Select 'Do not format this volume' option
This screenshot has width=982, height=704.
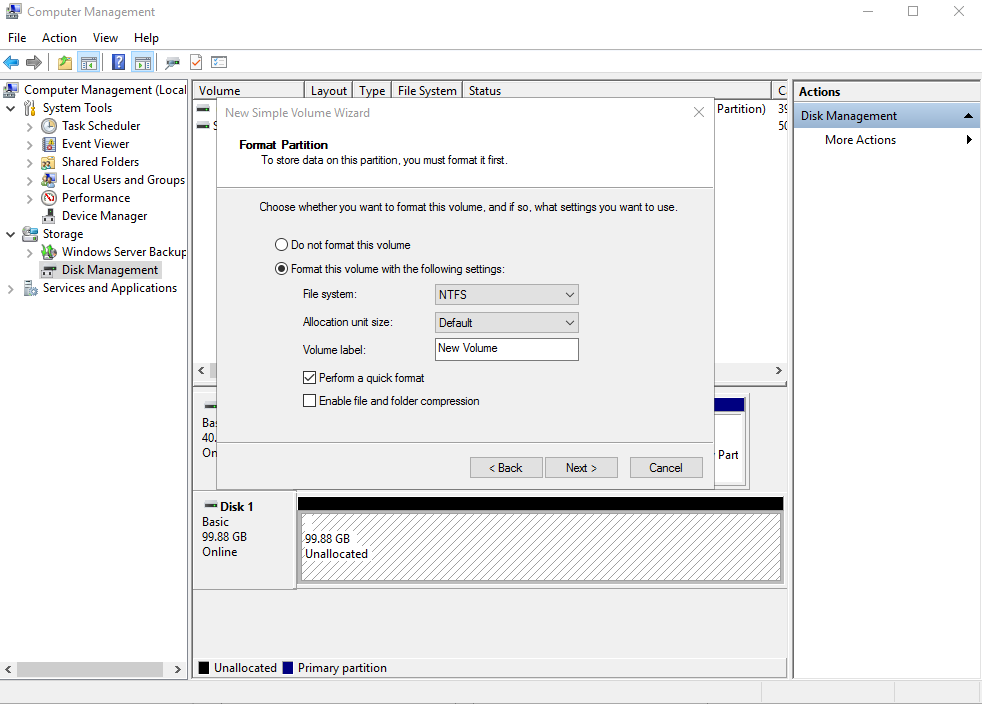click(x=282, y=245)
